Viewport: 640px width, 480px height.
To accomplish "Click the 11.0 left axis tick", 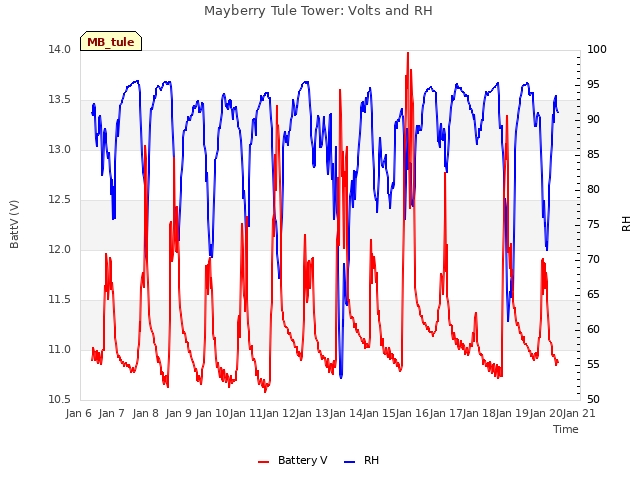I will 59,349.
